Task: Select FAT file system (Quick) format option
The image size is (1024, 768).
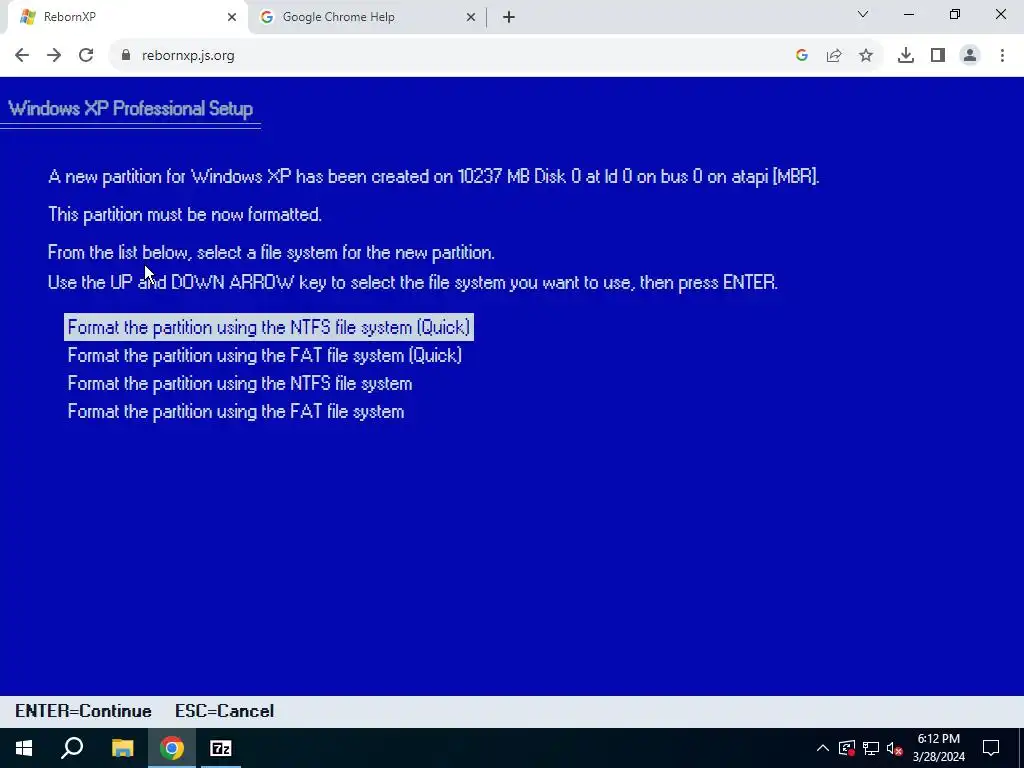Action: tap(264, 355)
